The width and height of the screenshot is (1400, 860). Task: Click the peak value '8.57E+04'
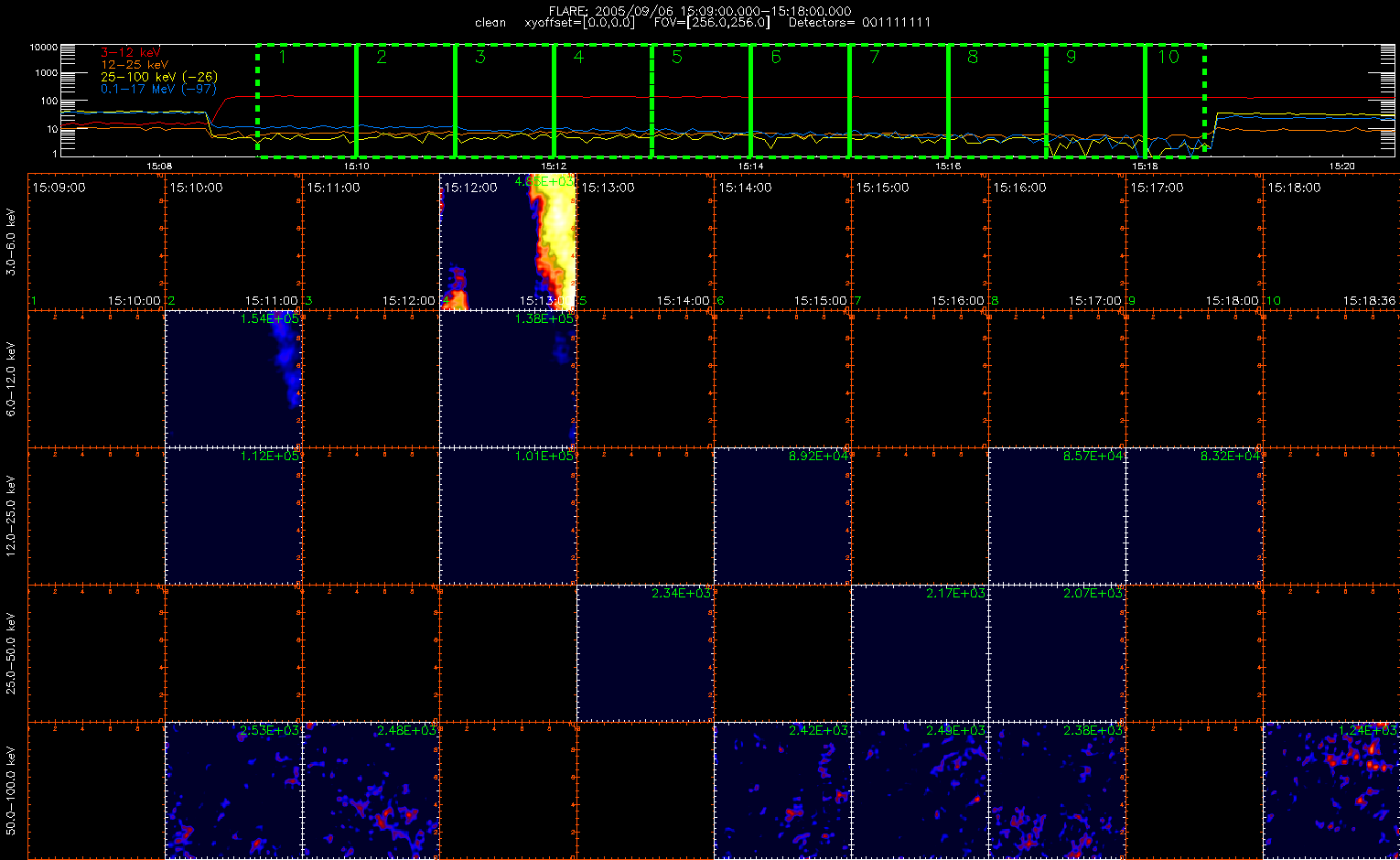click(x=1093, y=456)
